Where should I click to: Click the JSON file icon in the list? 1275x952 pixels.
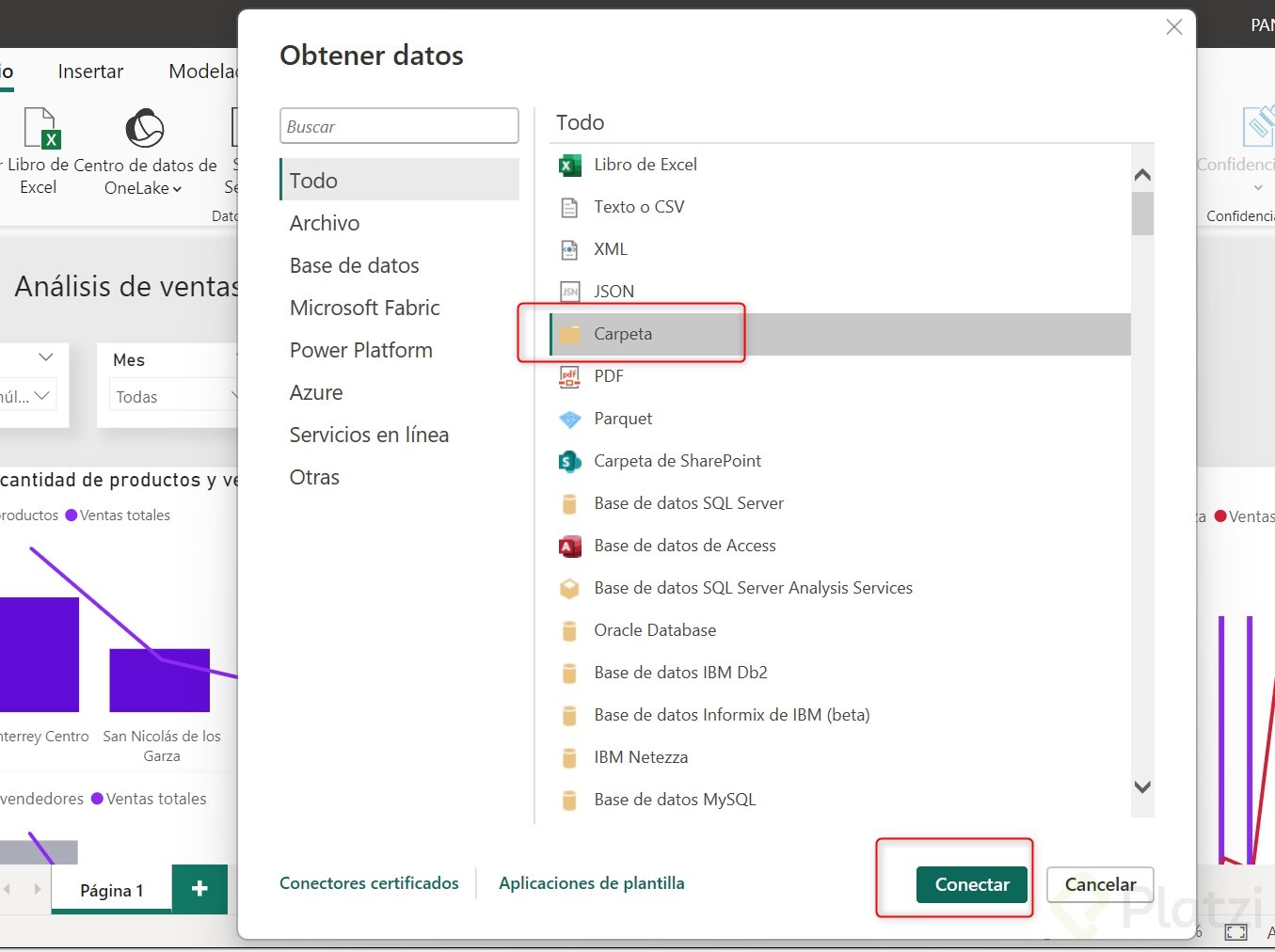569,292
